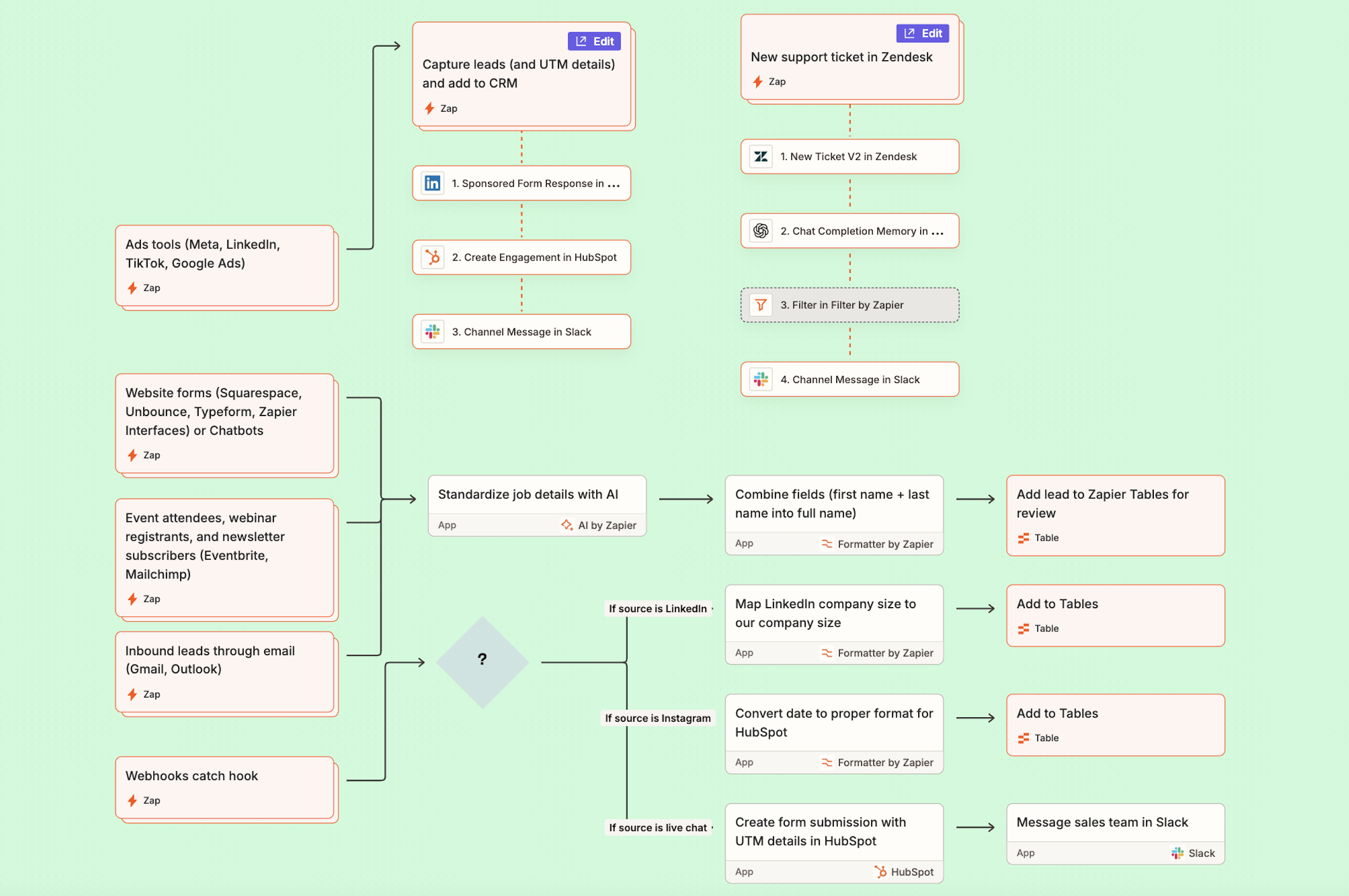Click Edit on Capture leads card
Viewport: 1349px width, 896px height.
[594, 41]
